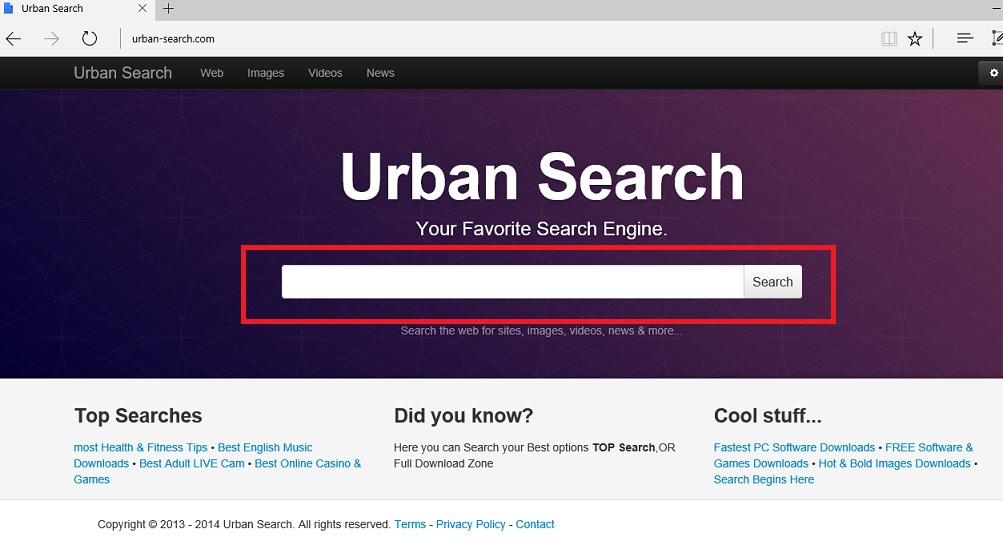Switch to Images search category
Screen dimensions: 1003x545
pos(265,73)
